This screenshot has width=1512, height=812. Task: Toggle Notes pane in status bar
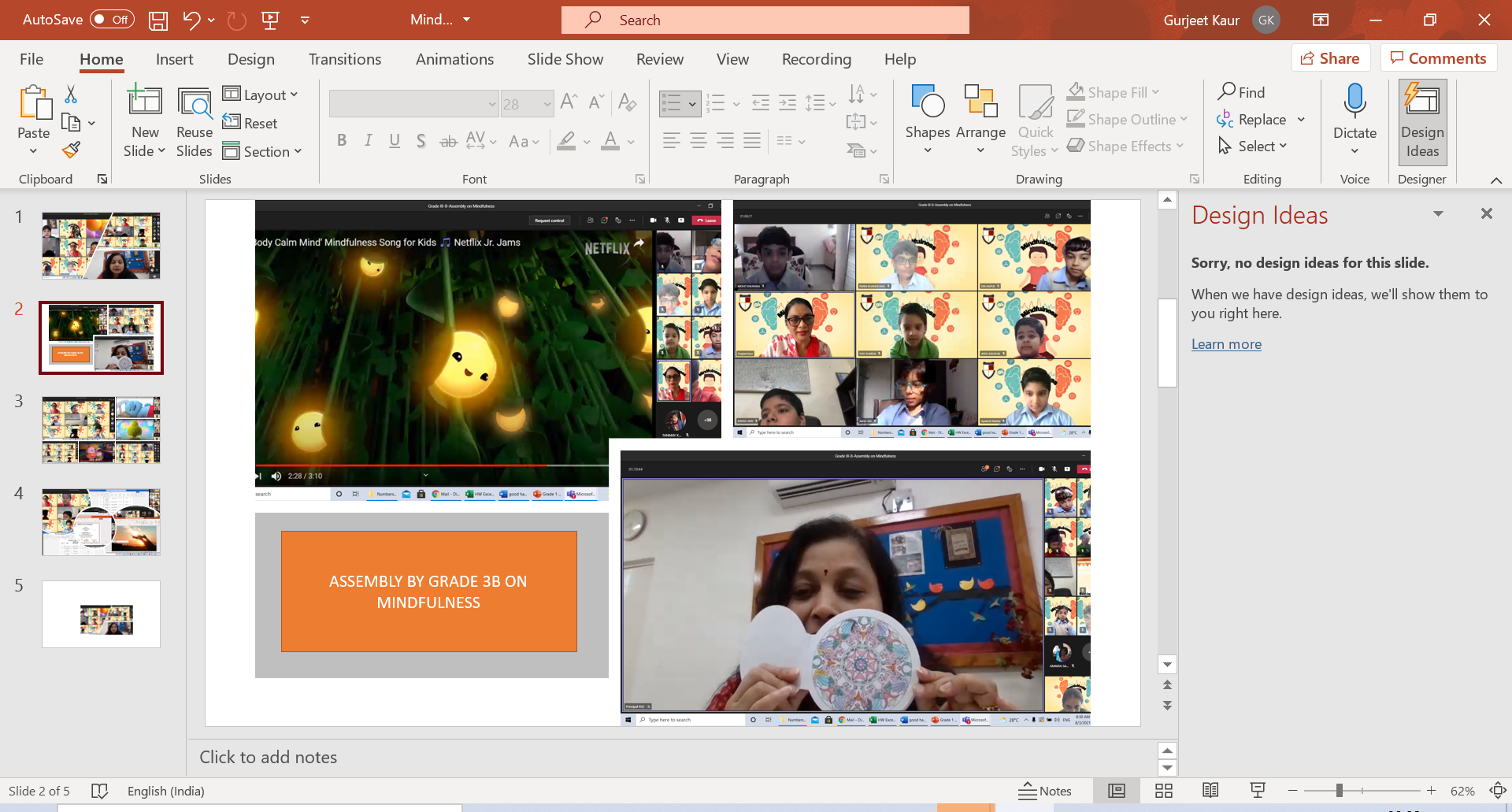(1045, 791)
